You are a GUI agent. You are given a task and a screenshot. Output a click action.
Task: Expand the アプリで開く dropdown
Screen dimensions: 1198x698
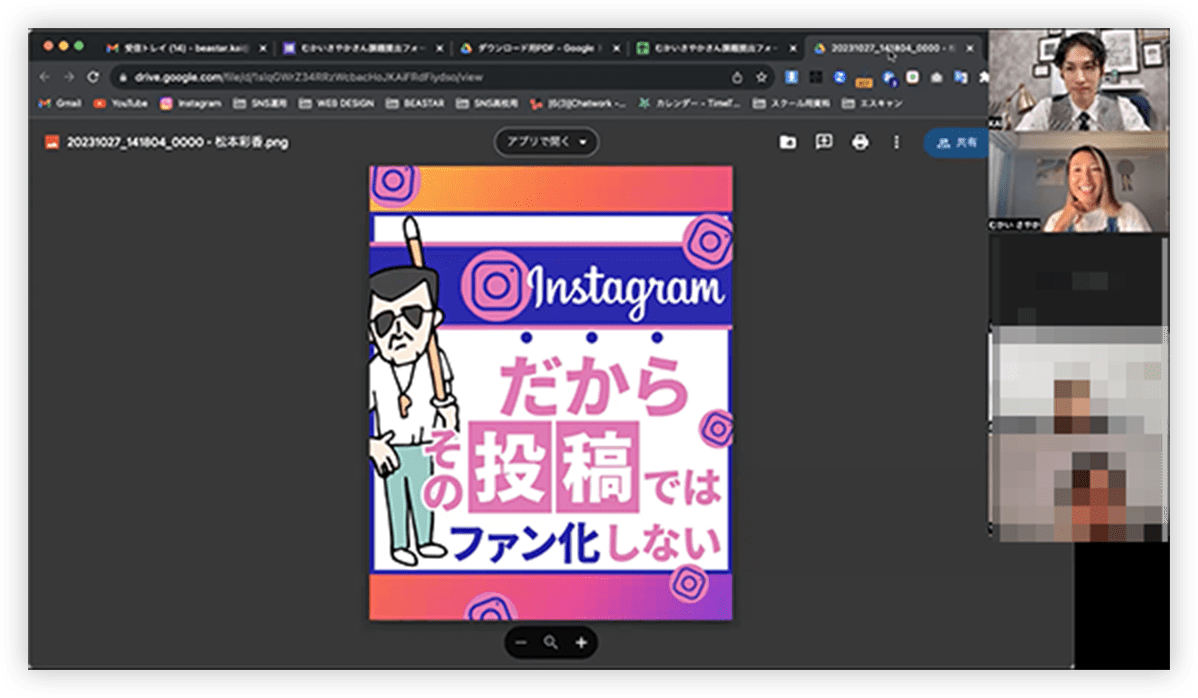pos(546,142)
